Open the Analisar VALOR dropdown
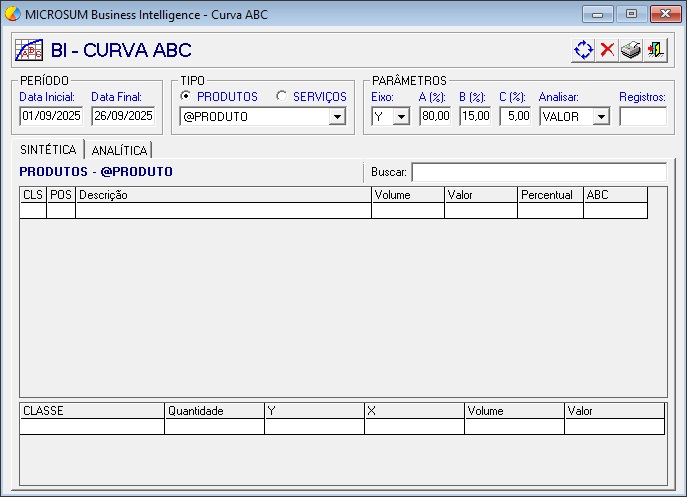The height and width of the screenshot is (497, 687). (600, 117)
